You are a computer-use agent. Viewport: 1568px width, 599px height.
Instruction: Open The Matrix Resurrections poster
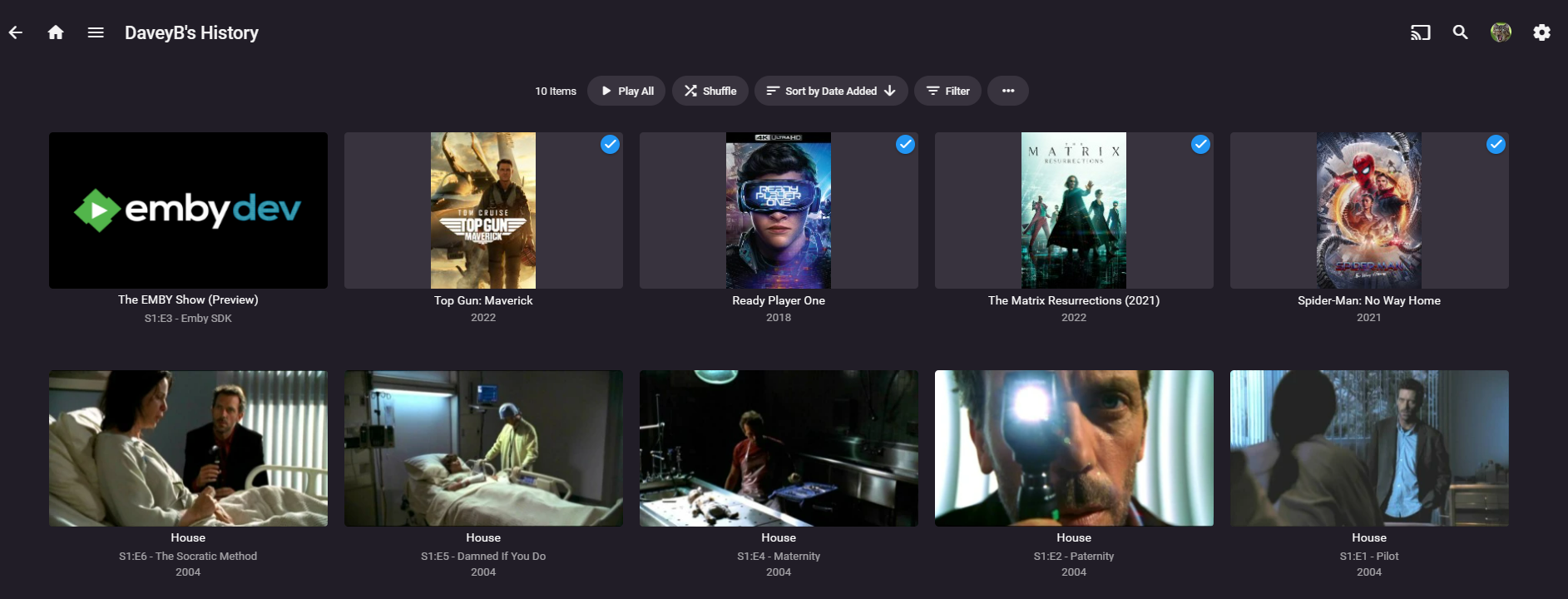tap(1074, 210)
